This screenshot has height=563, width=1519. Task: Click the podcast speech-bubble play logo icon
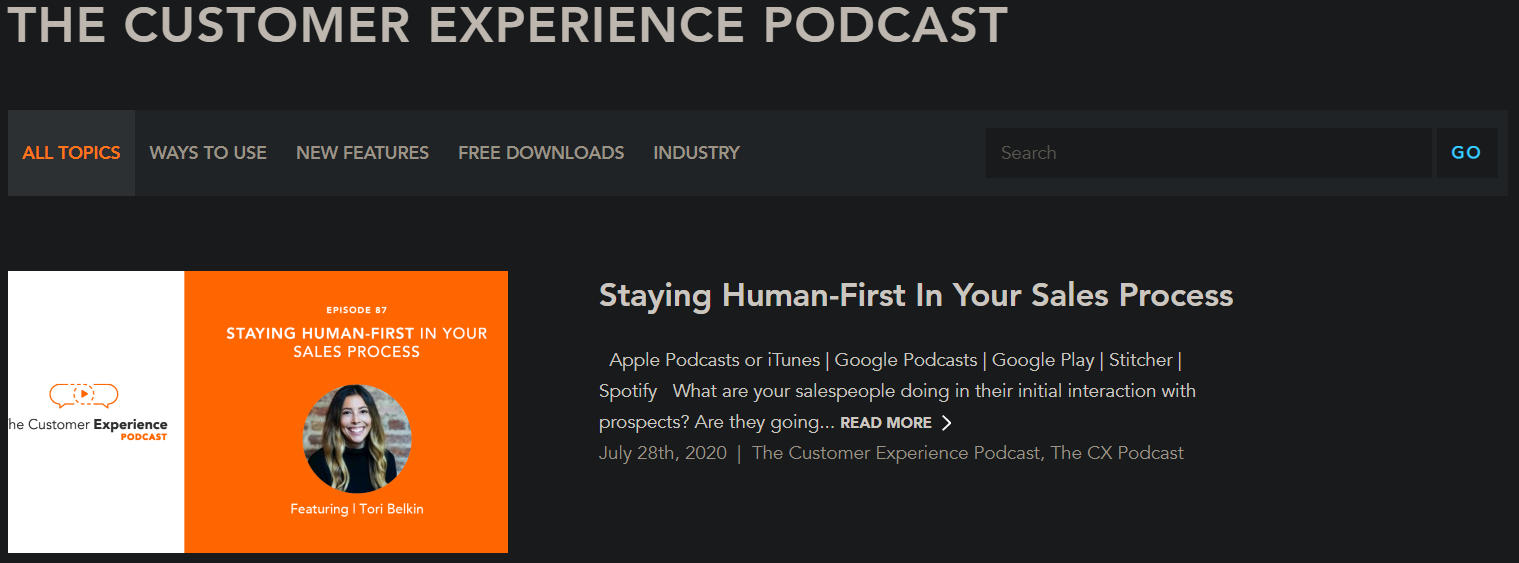coord(84,395)
